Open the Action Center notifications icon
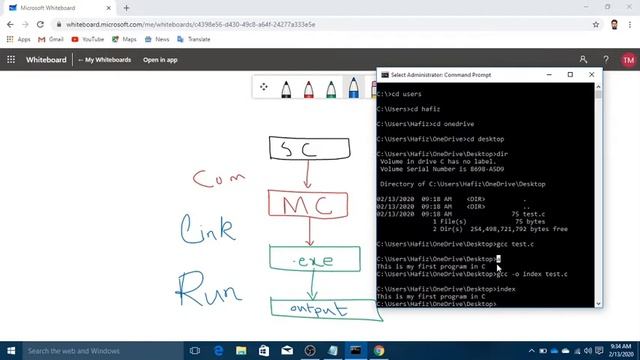The height and width of the screenshot is (360, 640). pos(599,351)
